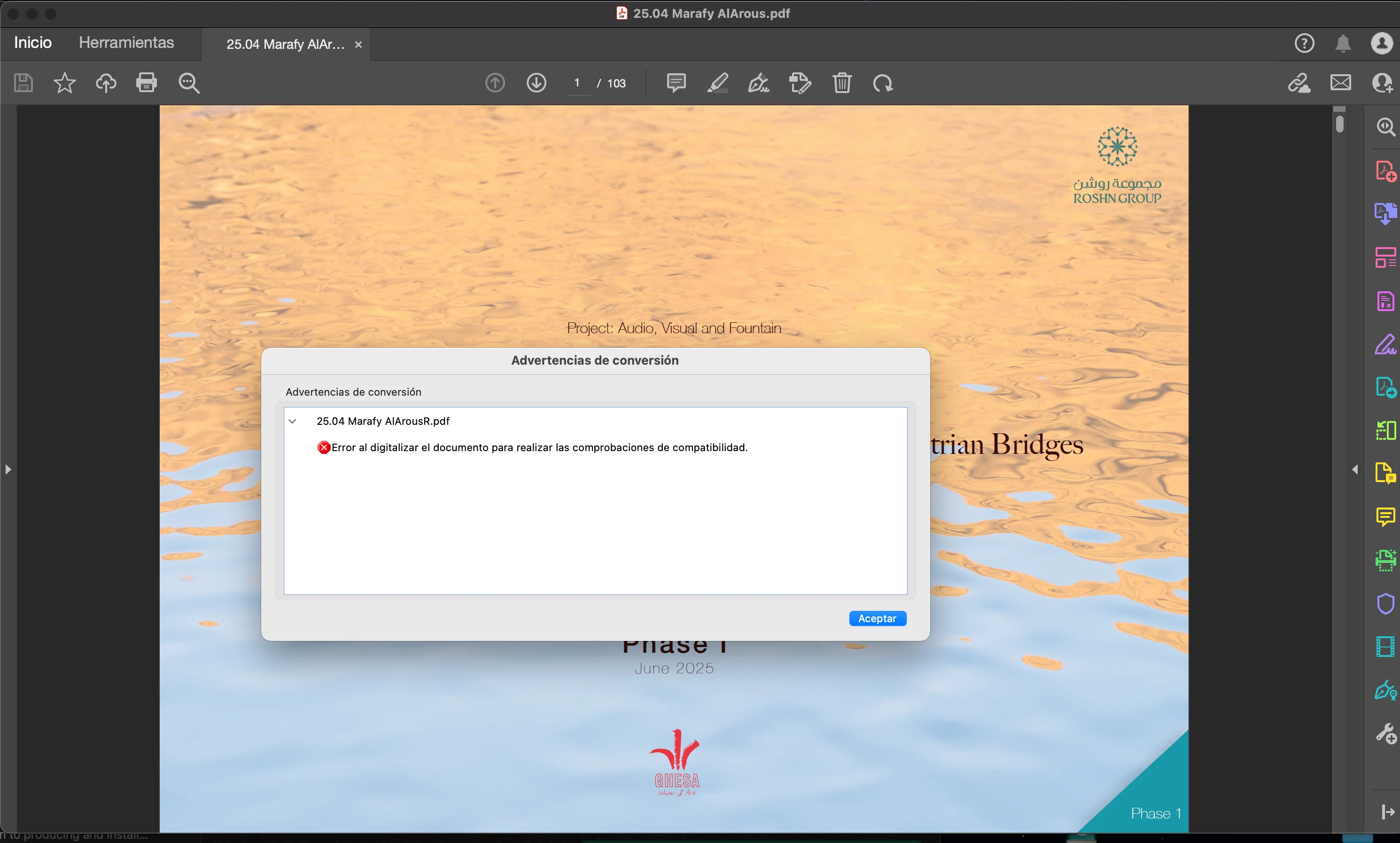Screen dimensions: 1400x843
Task: Rotate page with rotate icon
Action: point(883,83)
